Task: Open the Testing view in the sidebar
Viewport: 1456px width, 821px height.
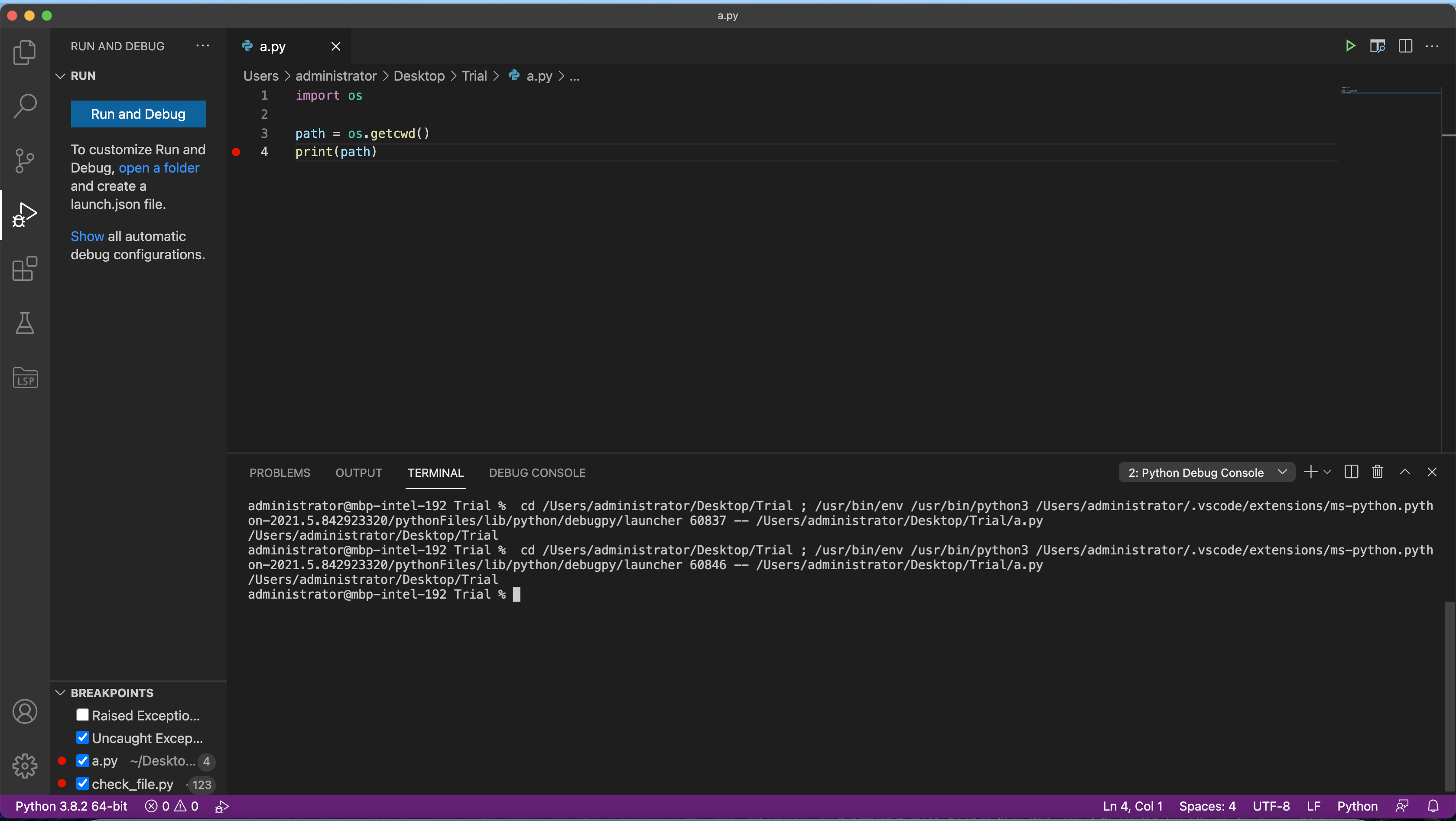Action: [25, 323]
